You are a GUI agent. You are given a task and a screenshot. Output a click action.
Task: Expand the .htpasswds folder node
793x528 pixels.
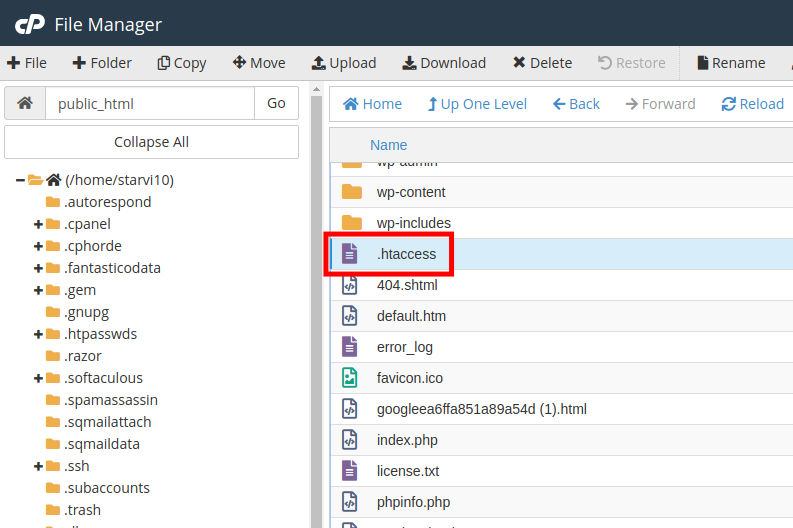38,334
